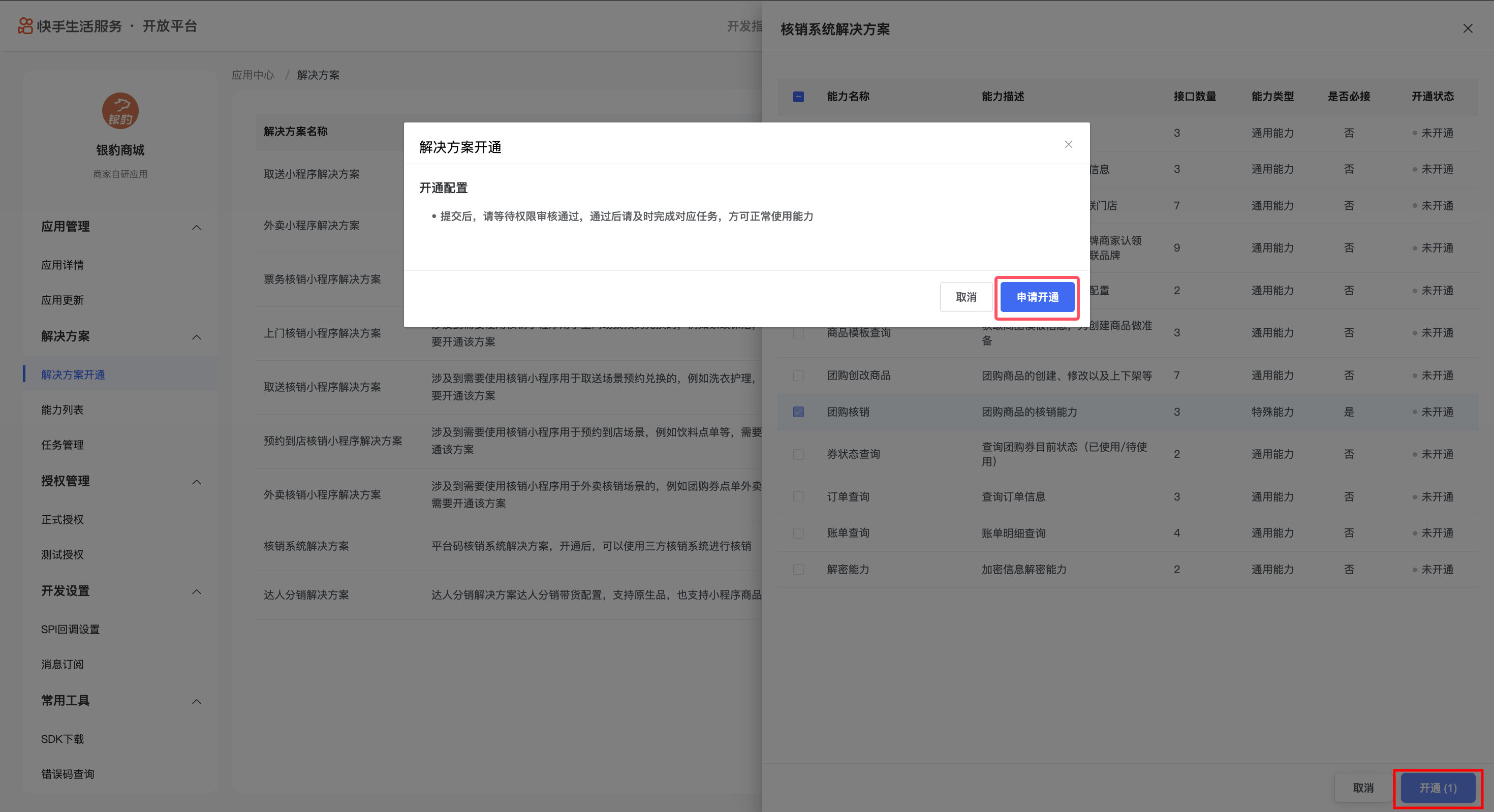This screenshot has width=1494, height=812.
Task: Click the 开通 (1) button
Action: pyautogui.click(x=1437, y=788)
